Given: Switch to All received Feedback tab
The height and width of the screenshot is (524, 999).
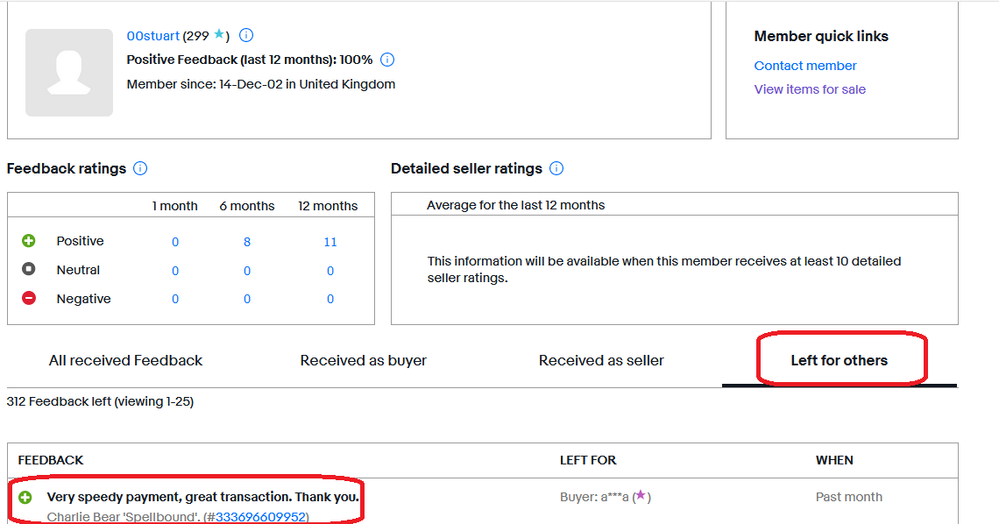Looking at the screenshot, I should 126,360.
